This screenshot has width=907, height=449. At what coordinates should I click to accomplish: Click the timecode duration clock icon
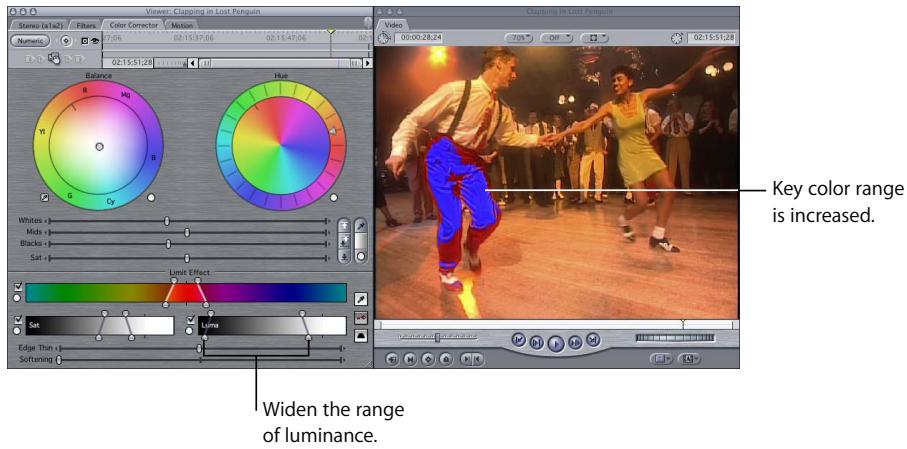[384, 38]
